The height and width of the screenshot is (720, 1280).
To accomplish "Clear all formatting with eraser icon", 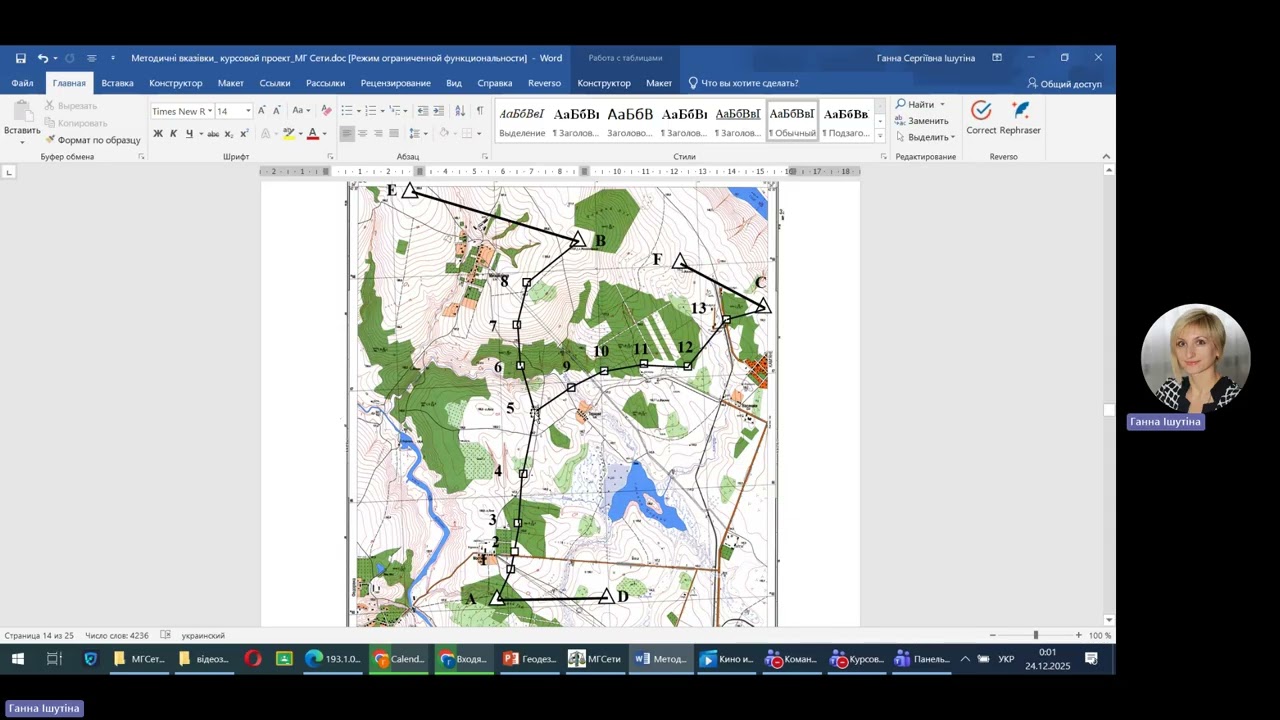I will pyautogui.click(x=326, y=111).
